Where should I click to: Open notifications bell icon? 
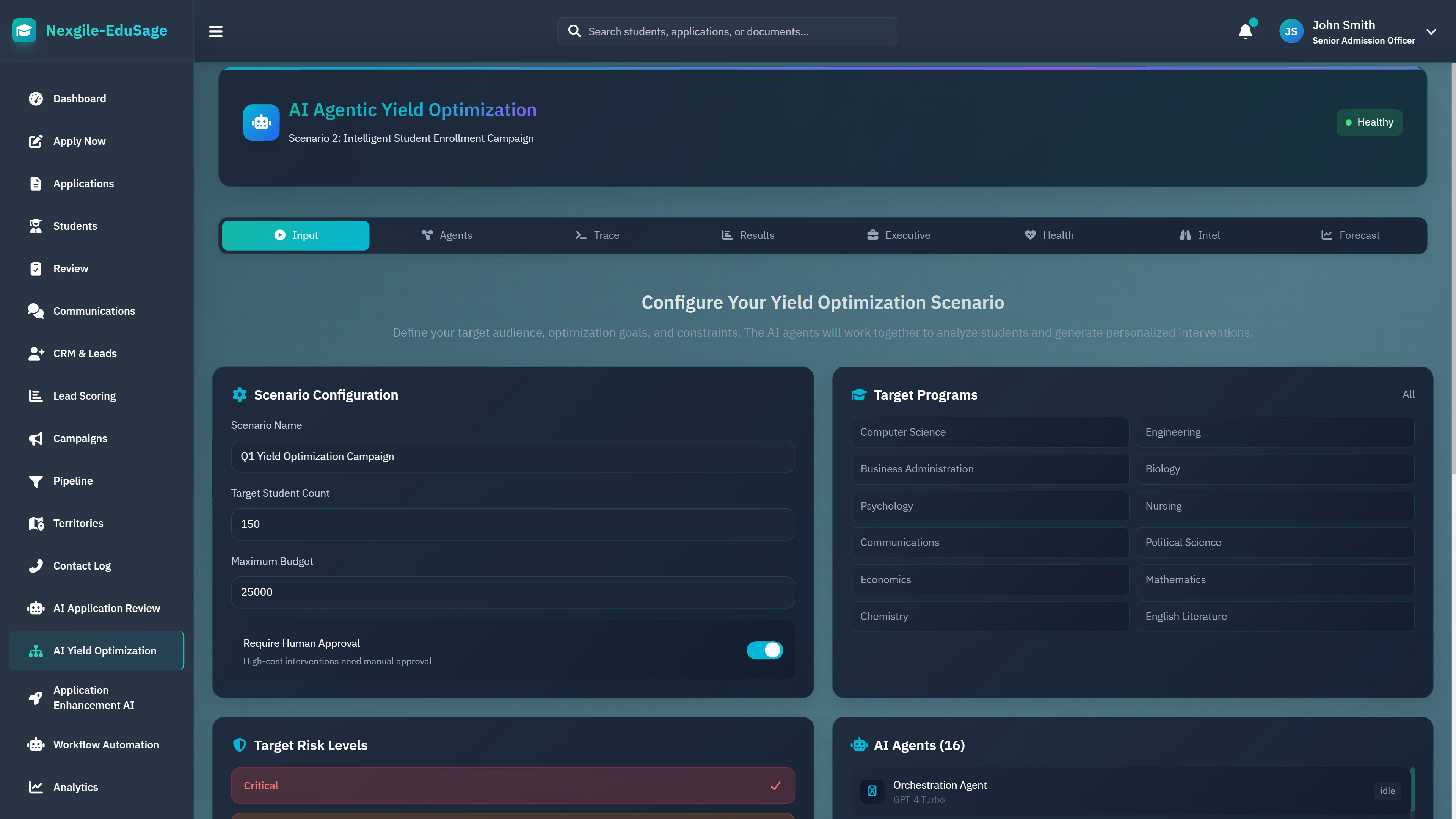pyautogui.click(x=1245, y=31)
